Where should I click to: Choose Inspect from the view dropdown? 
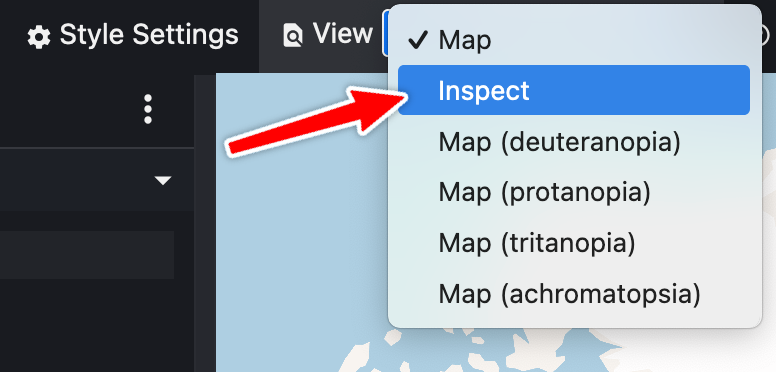pyautogui.click(x=574, y=90)
